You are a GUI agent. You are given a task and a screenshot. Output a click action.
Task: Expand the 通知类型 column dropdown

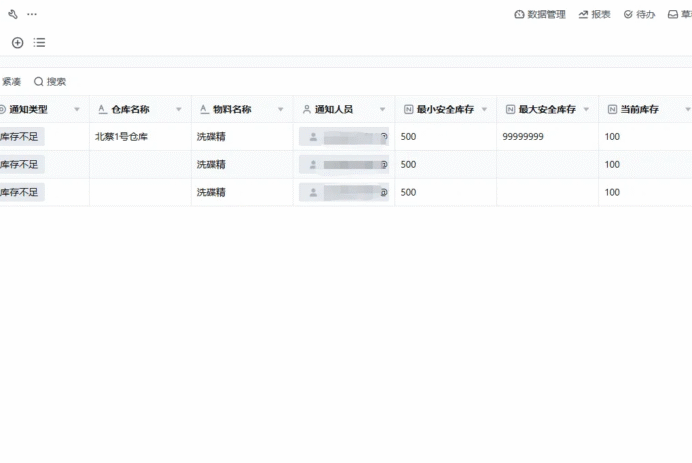(x=77, y=109)
